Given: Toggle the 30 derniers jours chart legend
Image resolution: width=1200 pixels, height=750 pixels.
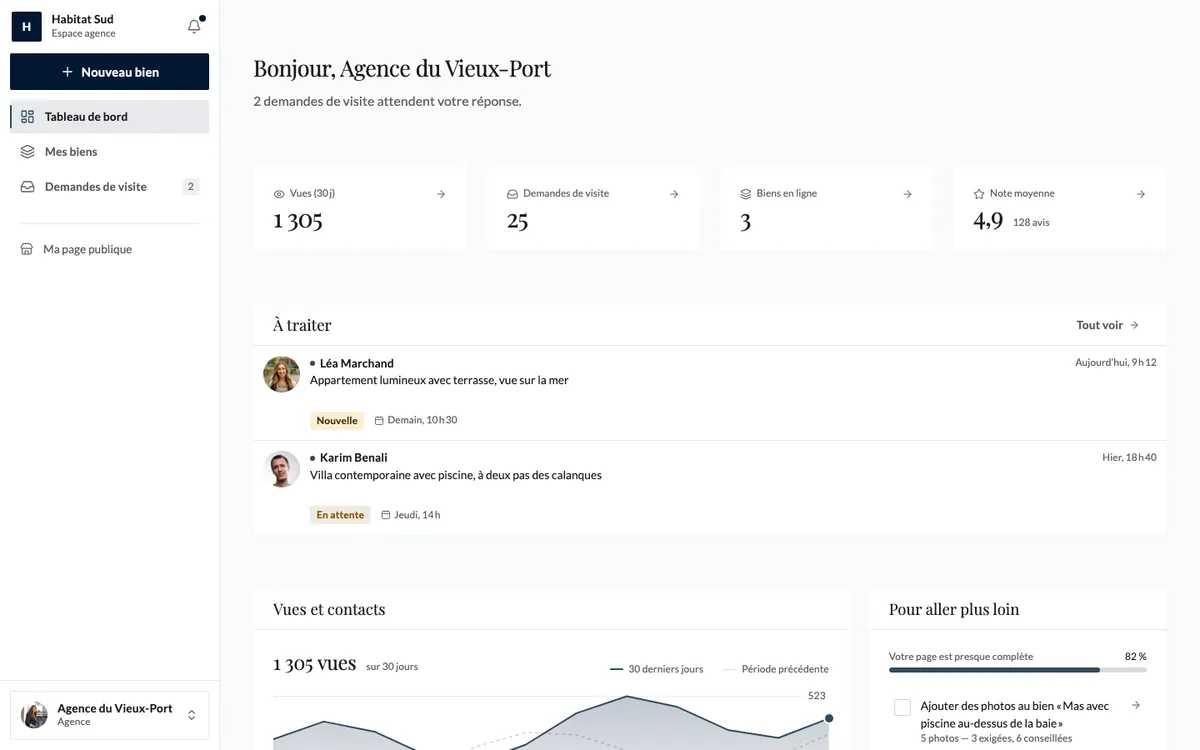Looking at the screenshot, I should click(x=656, y=669).
